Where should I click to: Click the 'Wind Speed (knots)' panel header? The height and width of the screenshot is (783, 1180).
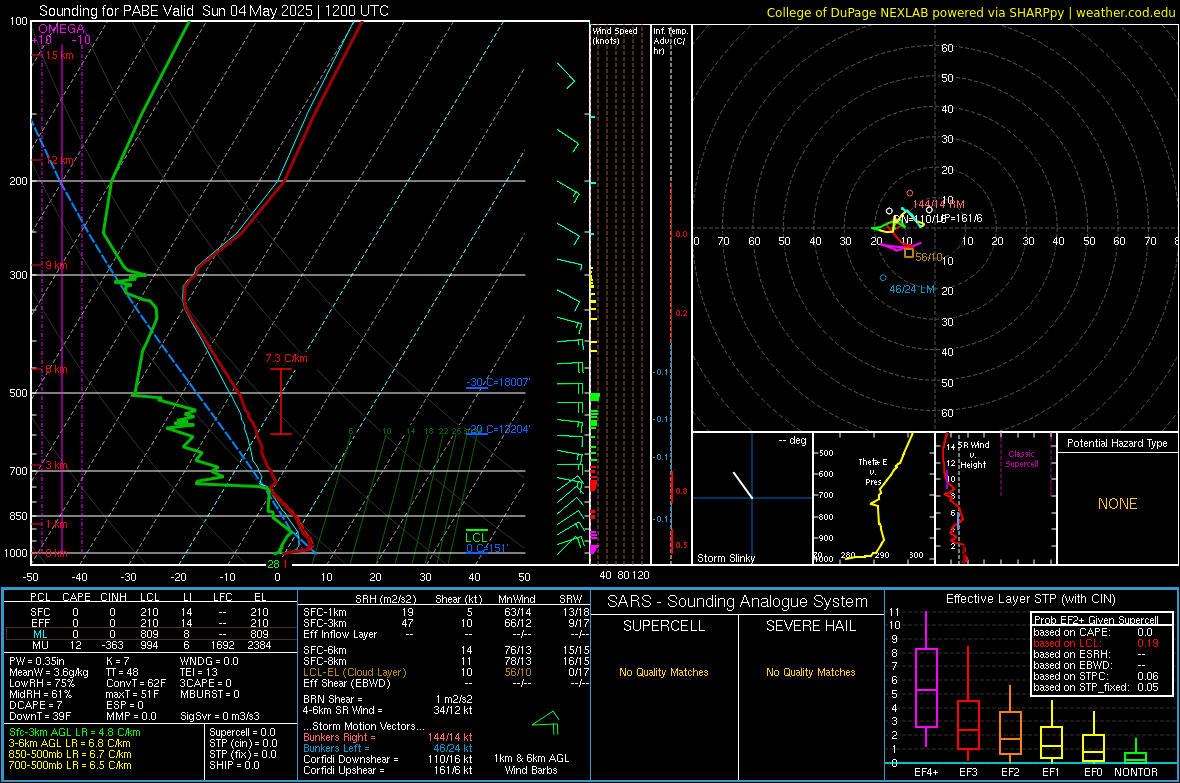(615, 35)
